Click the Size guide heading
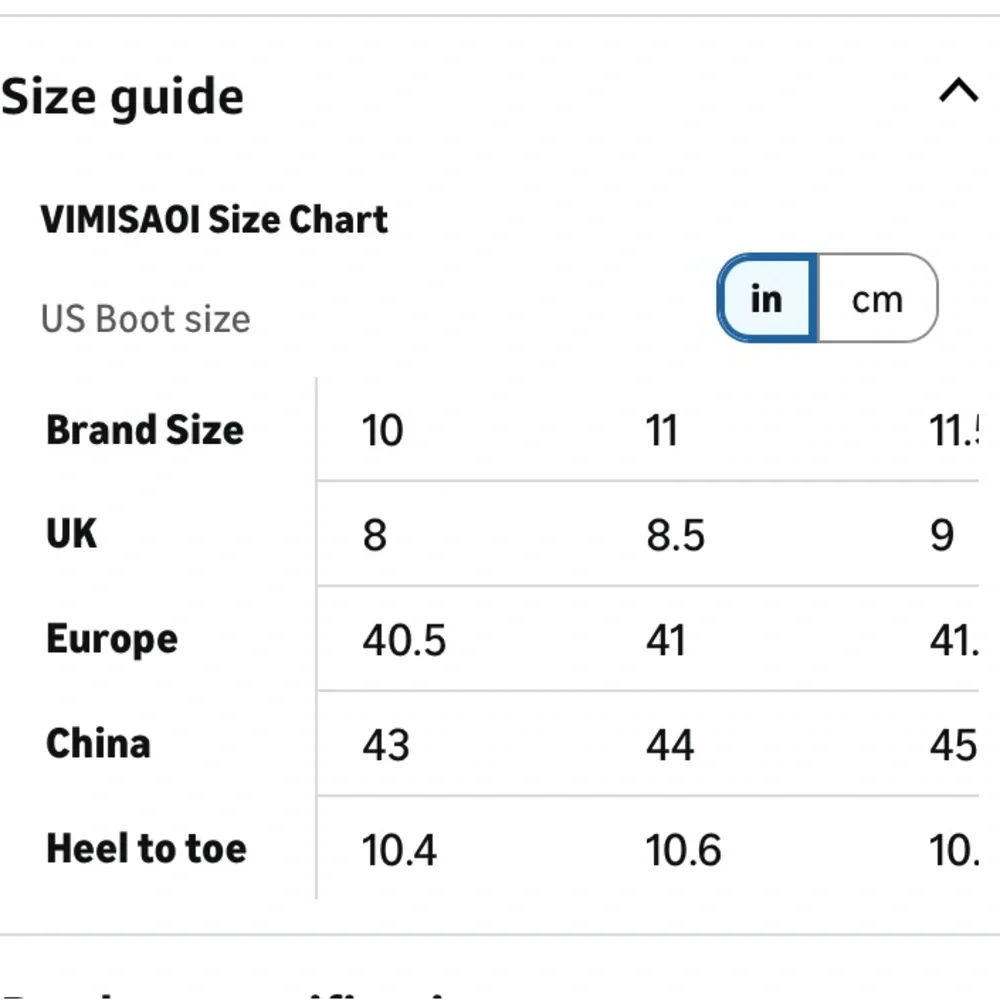The image size is (1000, 1000). 123,97
